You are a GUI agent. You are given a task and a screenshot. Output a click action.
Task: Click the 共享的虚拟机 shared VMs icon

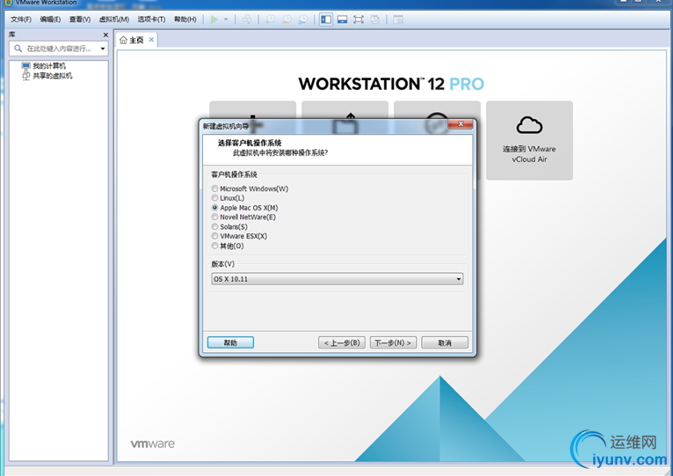click(x=26, y=76)
